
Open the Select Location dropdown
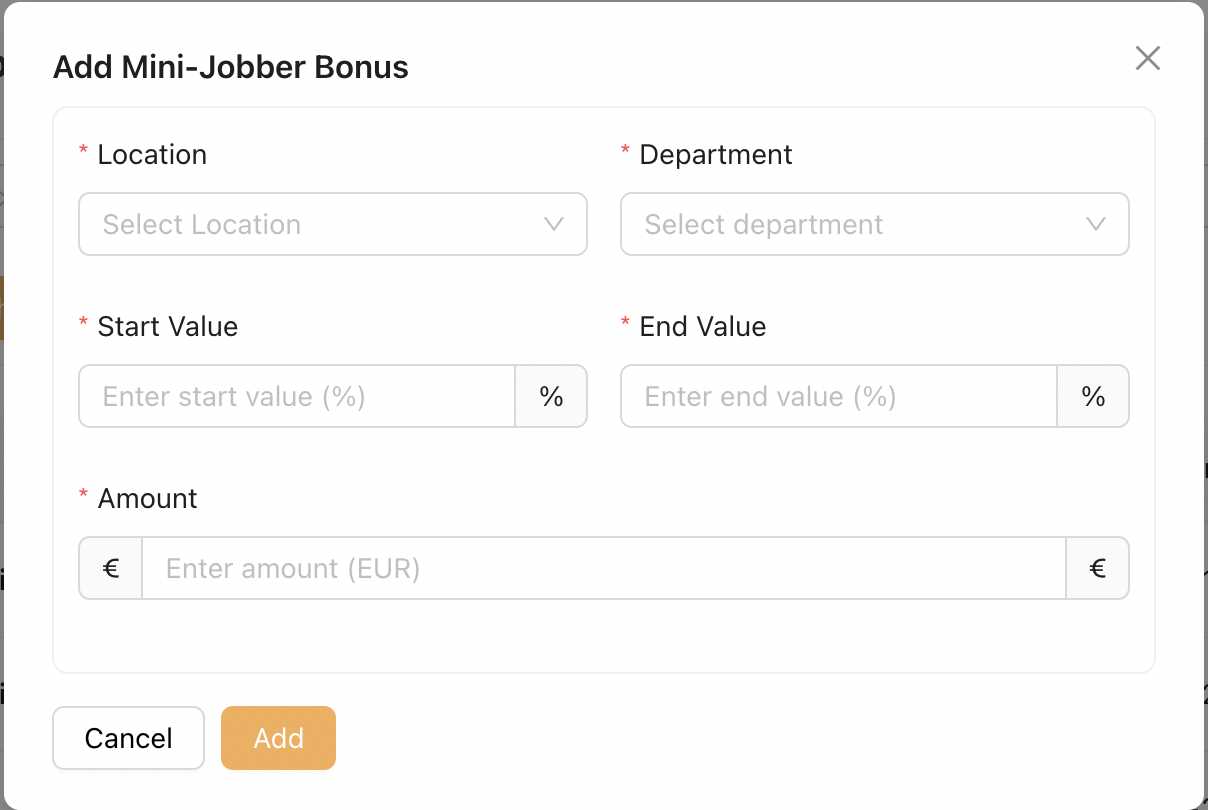click(x=320, y=224)
